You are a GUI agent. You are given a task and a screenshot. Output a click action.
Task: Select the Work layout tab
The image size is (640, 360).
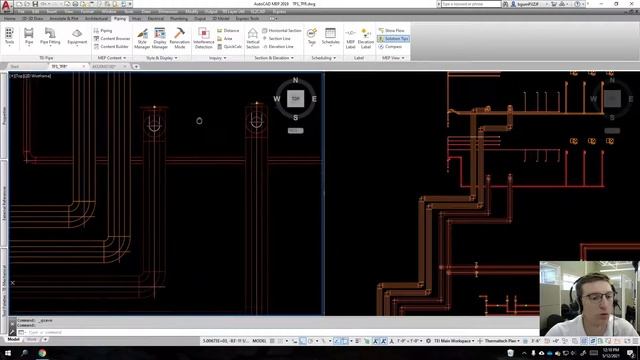tap(31, 339)
